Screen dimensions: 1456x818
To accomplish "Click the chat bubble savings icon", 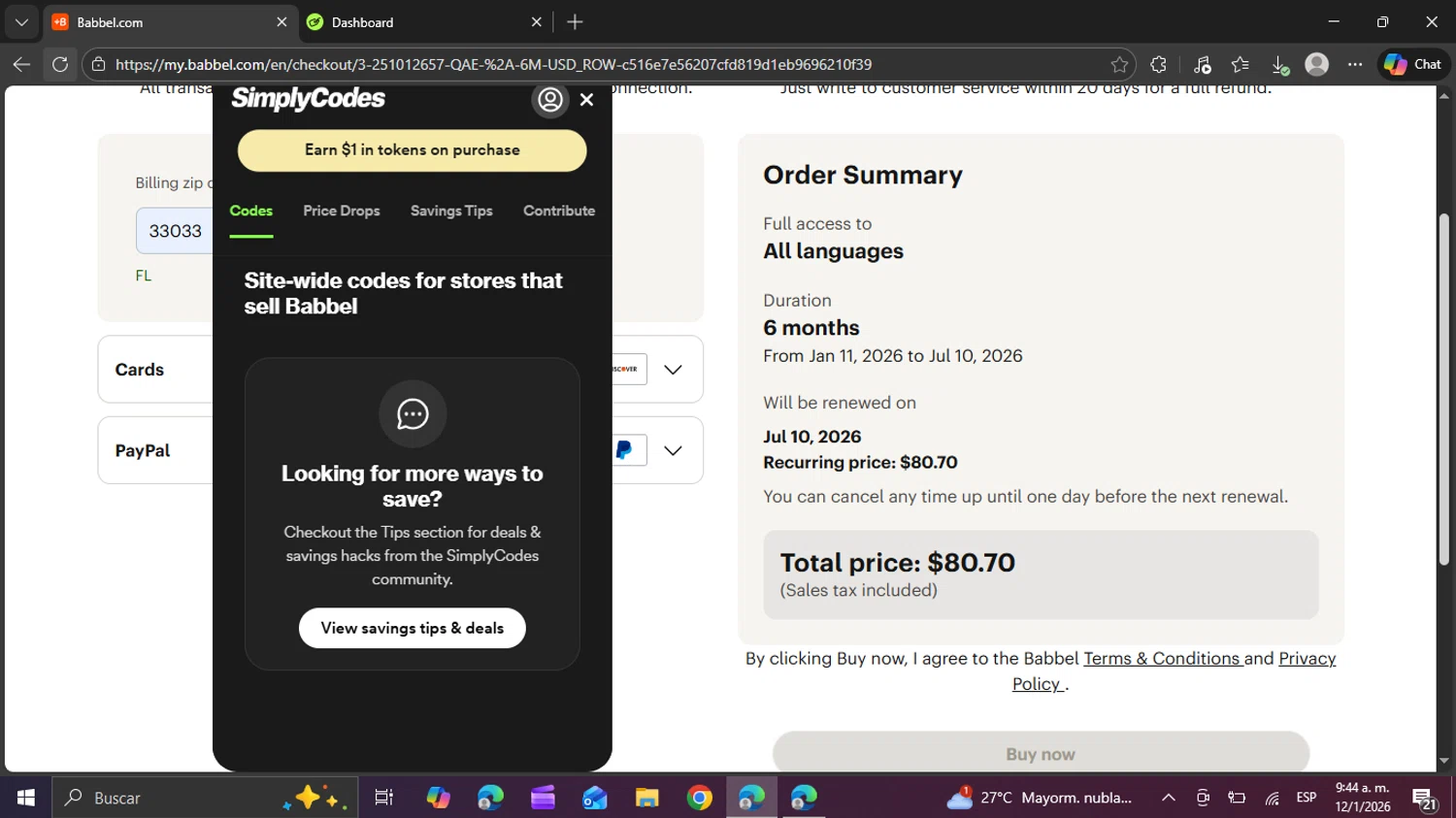I will [413, 414].
